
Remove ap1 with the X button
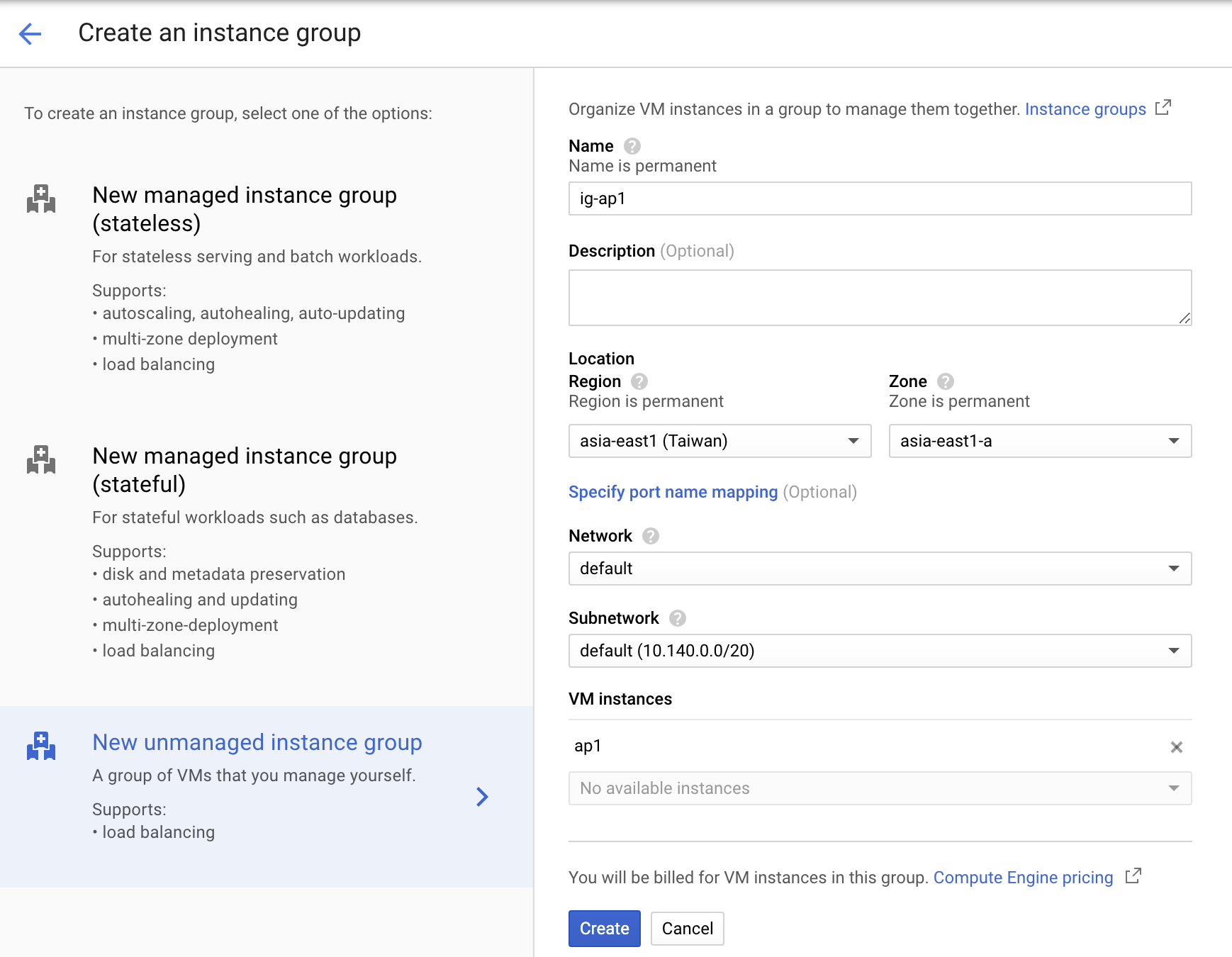pos(1176,746)
